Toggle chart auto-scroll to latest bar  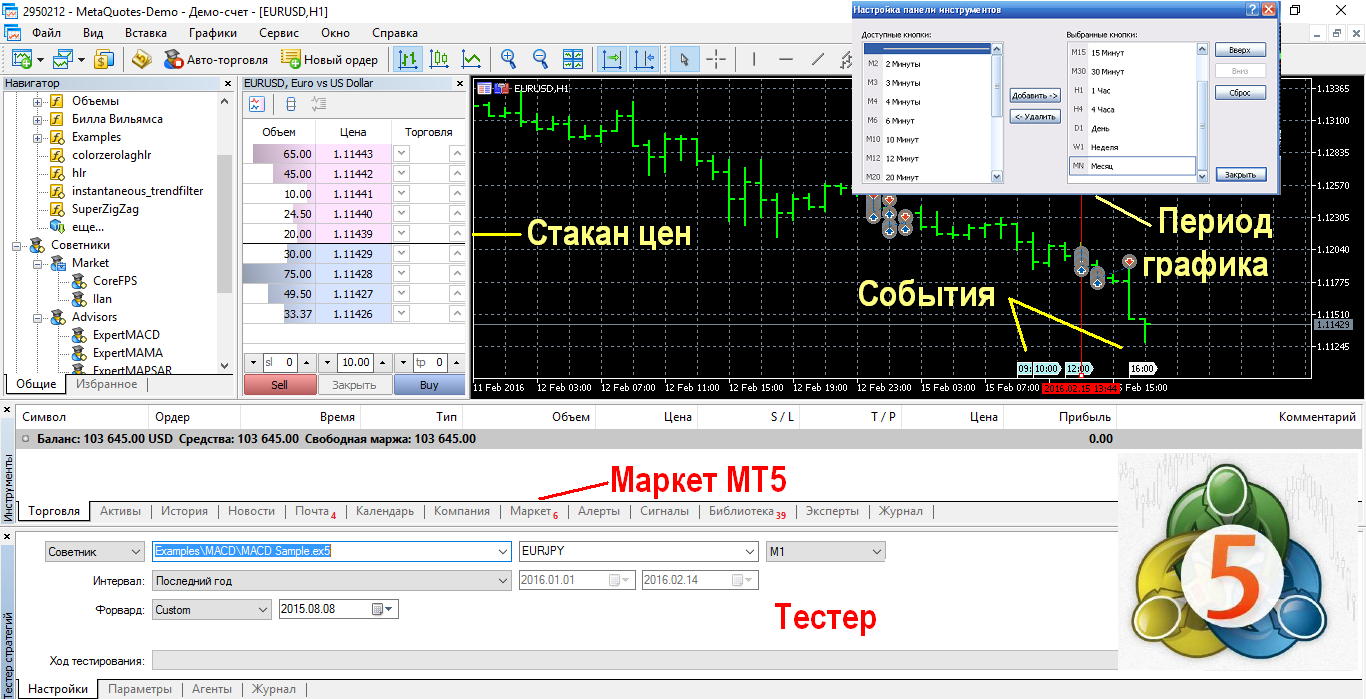[x=612, y=59]
